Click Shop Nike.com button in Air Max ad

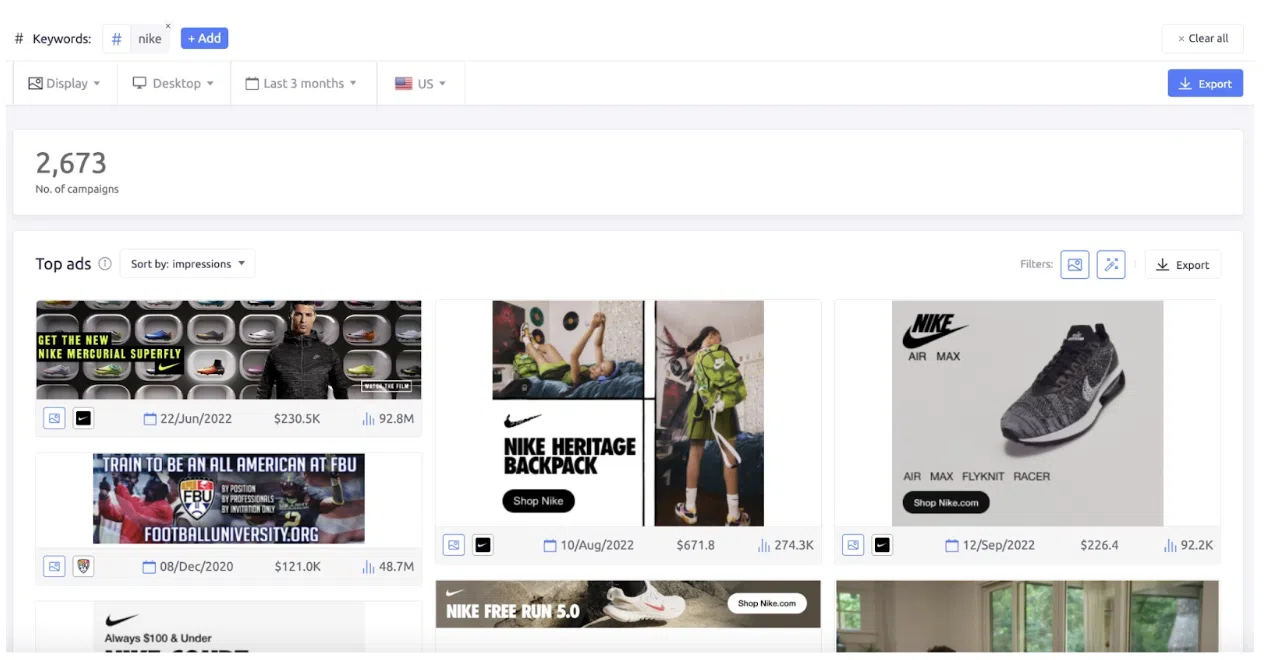(945, 502)
